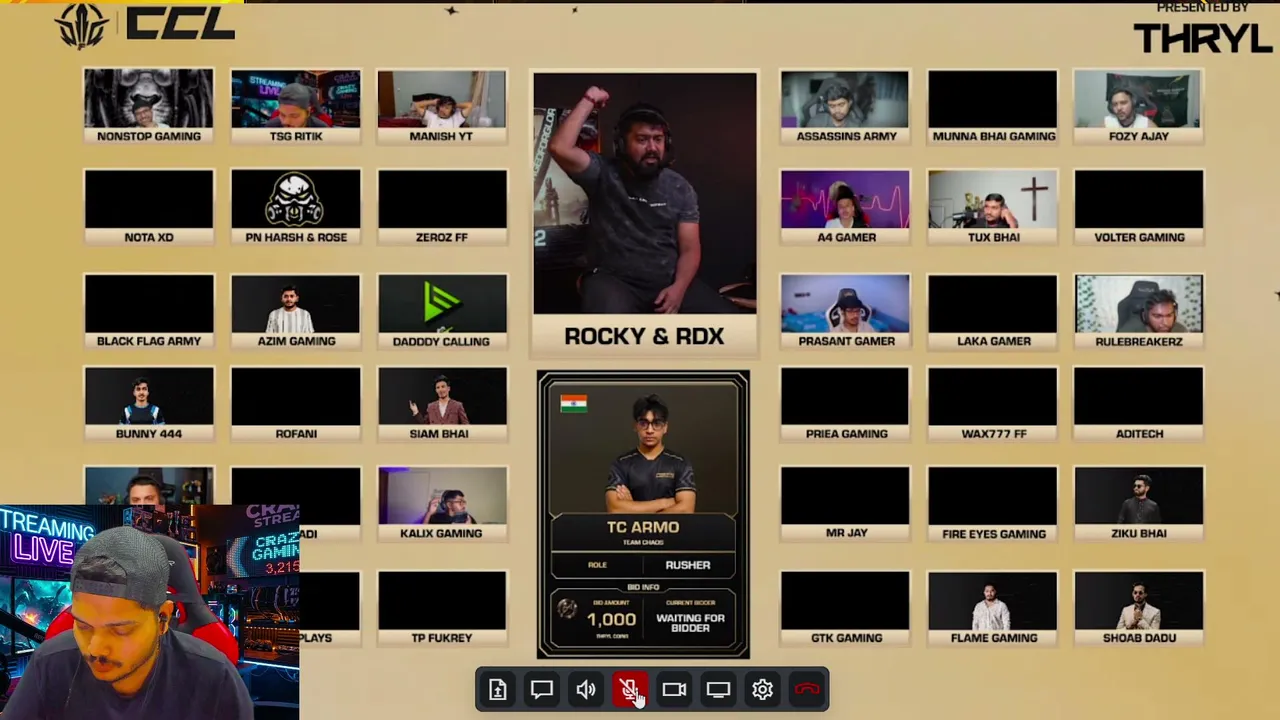Toggle the video camera
Screen dimensions: 1280x720
pyautogui.click(x=674, y=689)
